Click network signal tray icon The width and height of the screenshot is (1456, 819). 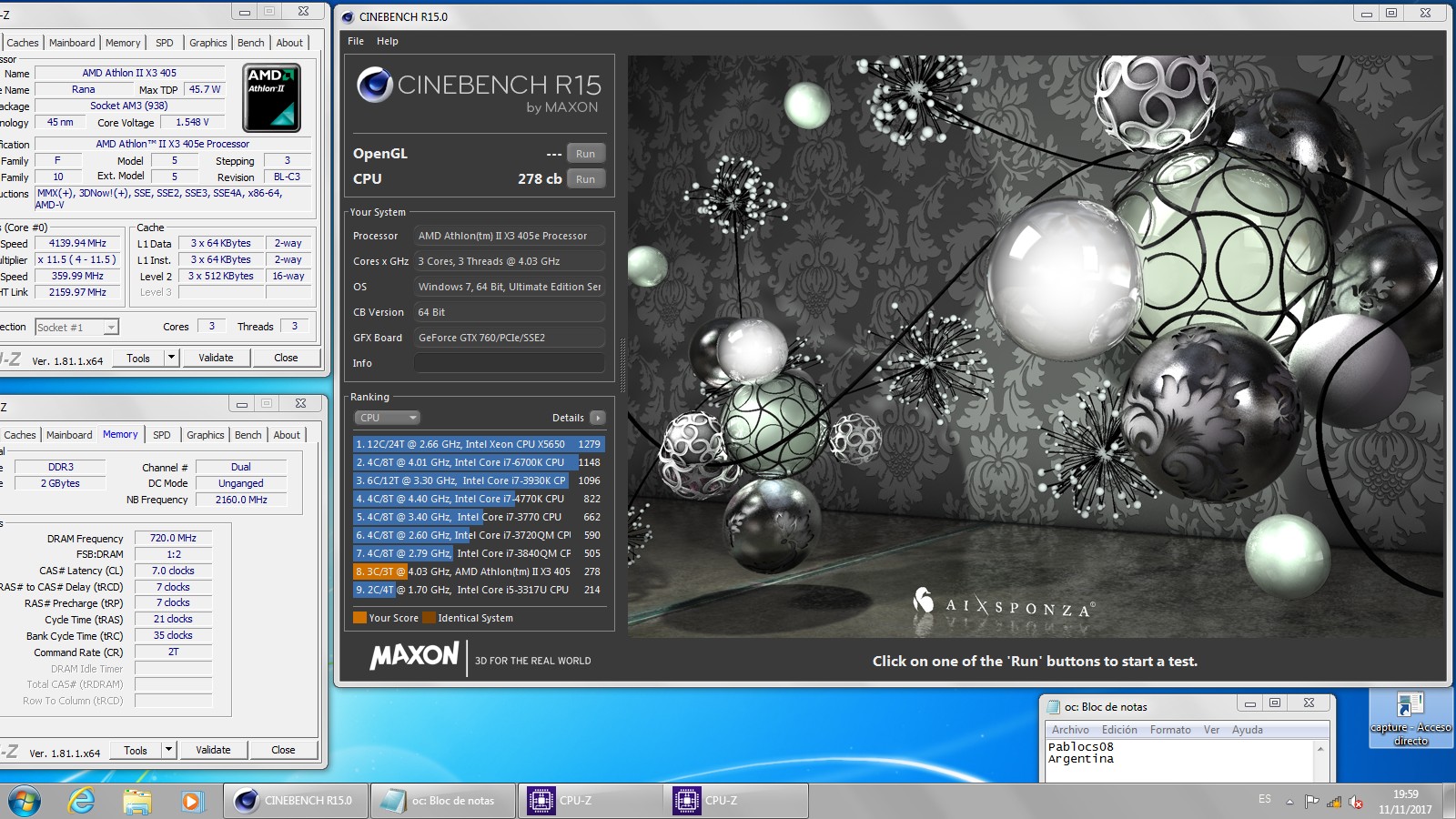[1334, 802]
